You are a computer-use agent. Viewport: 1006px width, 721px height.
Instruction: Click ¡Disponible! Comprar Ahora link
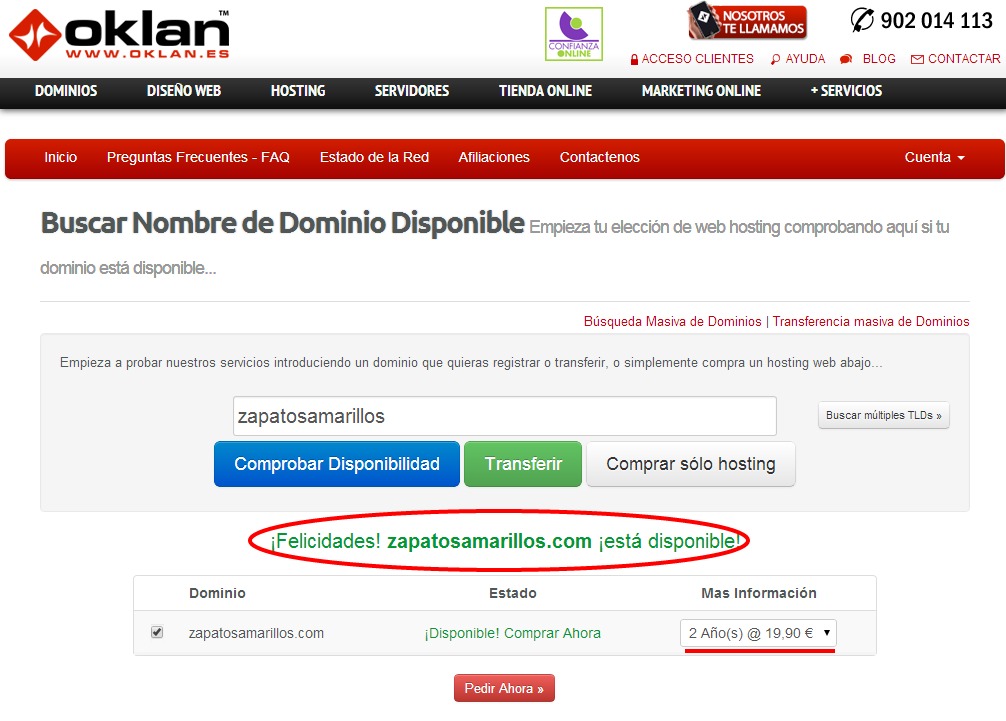tap(513, 633)
